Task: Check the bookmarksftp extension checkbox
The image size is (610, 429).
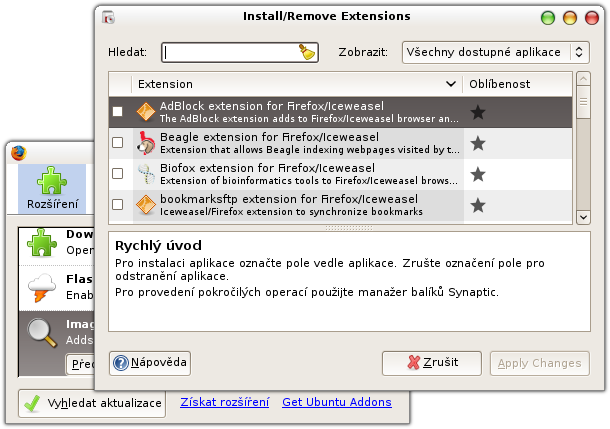Action: click(x=118, y=205)
